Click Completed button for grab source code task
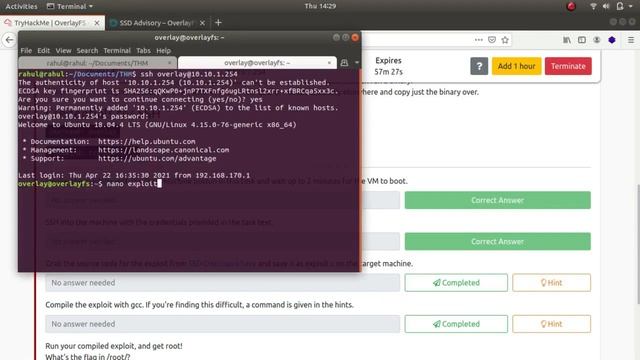640x360 pixels. click(456, 282)
